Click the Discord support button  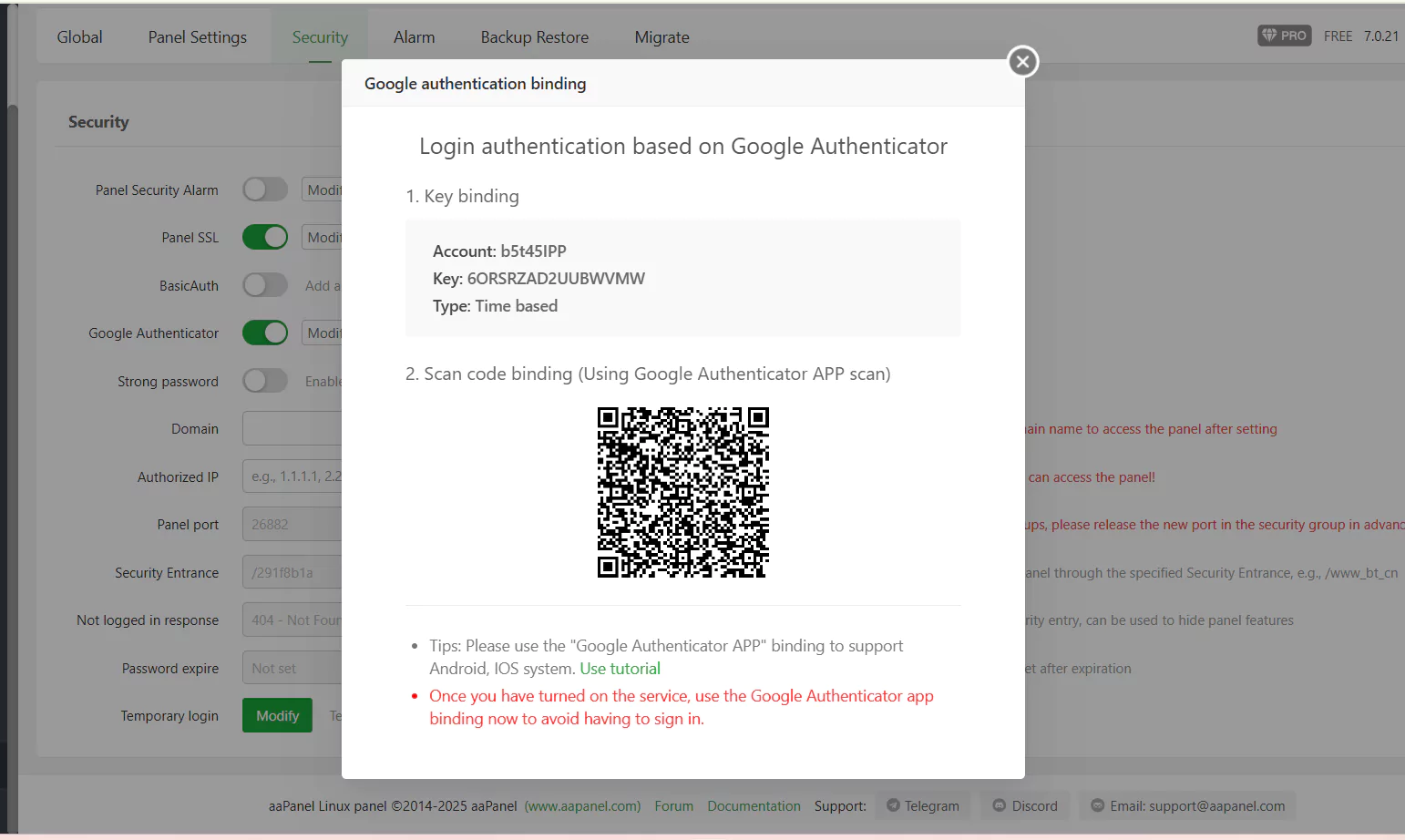tap(1025, 805)
